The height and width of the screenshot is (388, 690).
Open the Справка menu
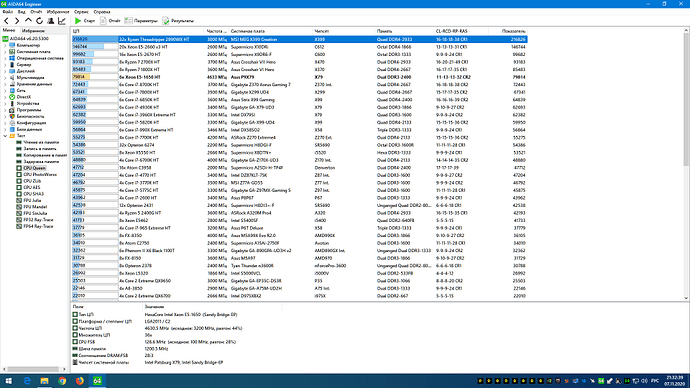102,12
